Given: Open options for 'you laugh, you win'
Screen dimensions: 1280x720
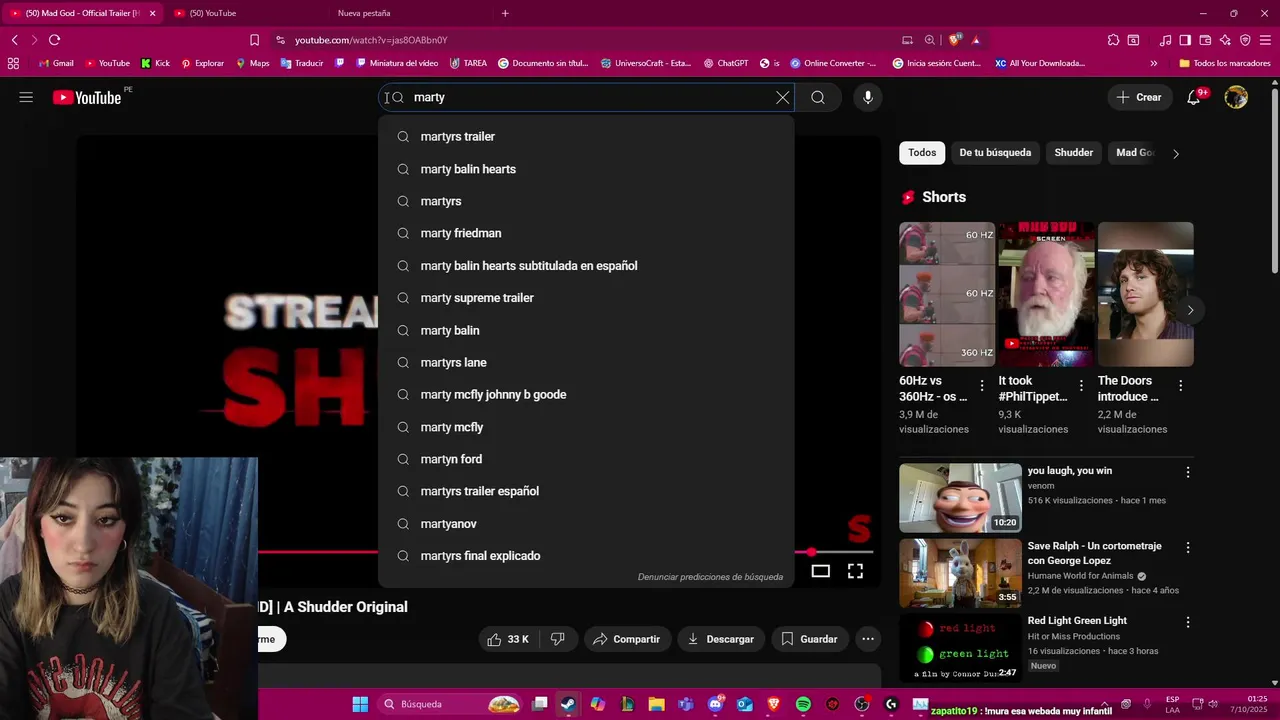Looking at the screenshot, I should [x=1188, y=472].
